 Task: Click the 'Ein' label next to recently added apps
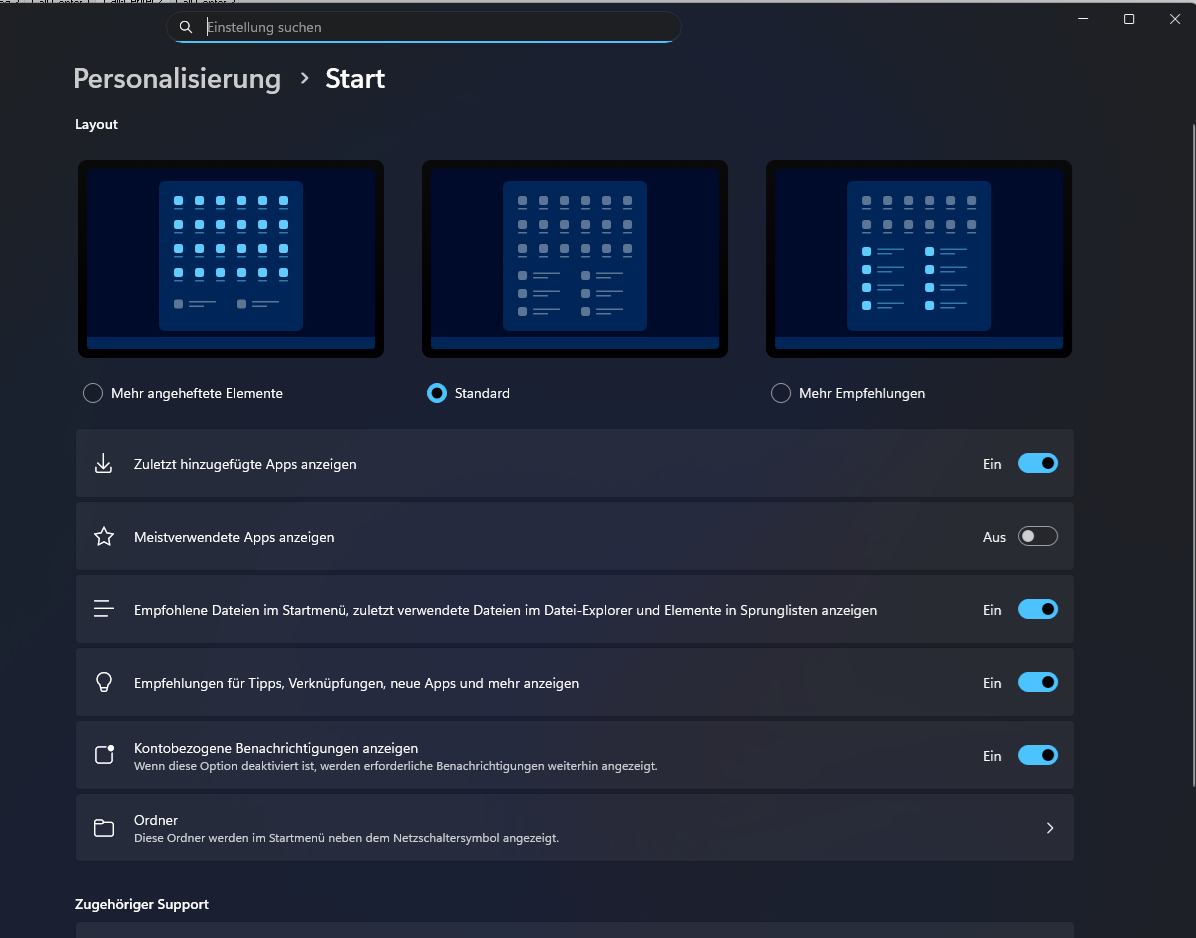pos(992,464)
